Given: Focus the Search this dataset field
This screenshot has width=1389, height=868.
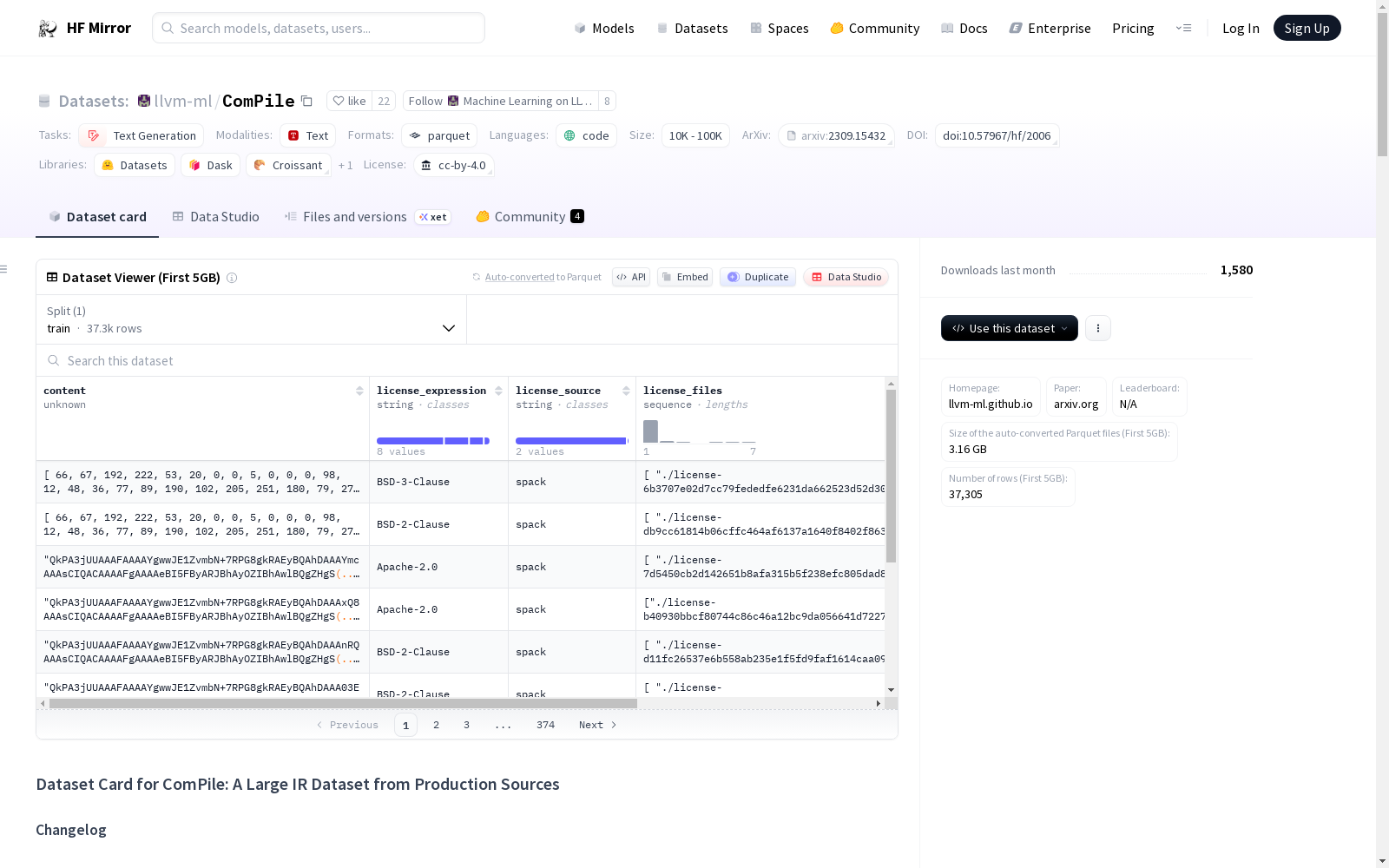Looking at the screenshot, I should click(467, 361).
